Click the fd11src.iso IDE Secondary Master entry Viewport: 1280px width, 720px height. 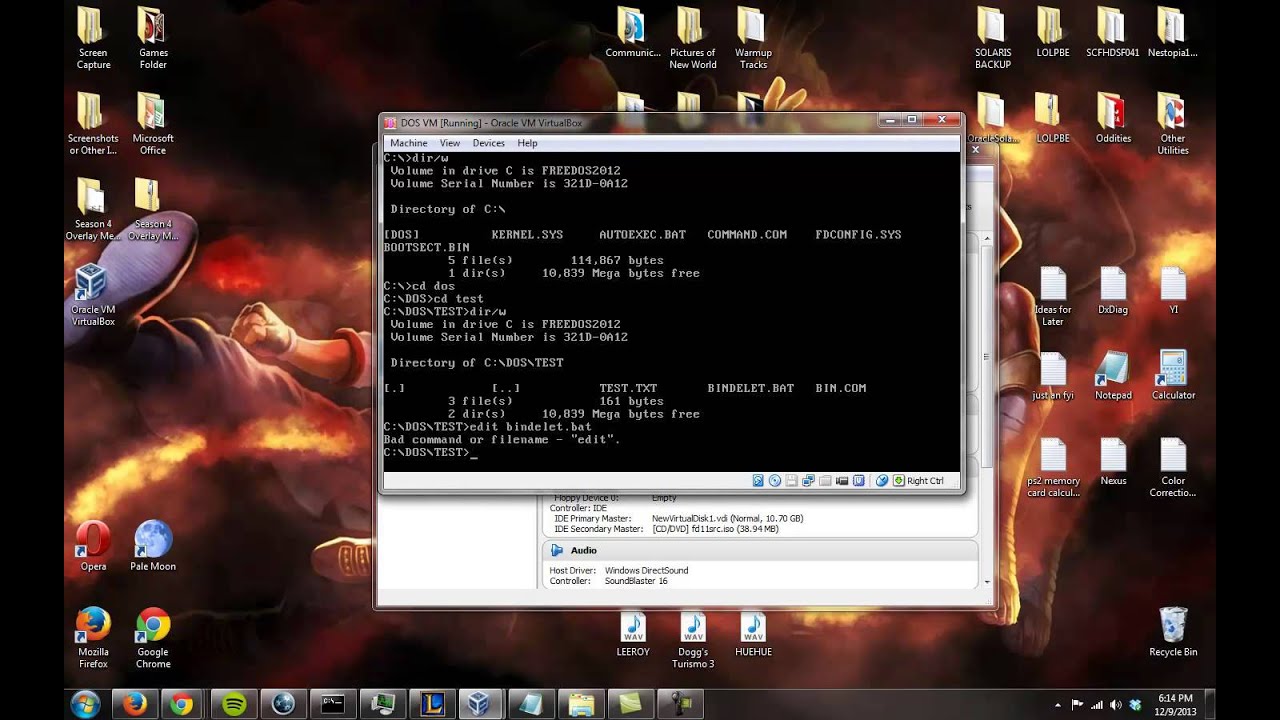tap(715, 529)
